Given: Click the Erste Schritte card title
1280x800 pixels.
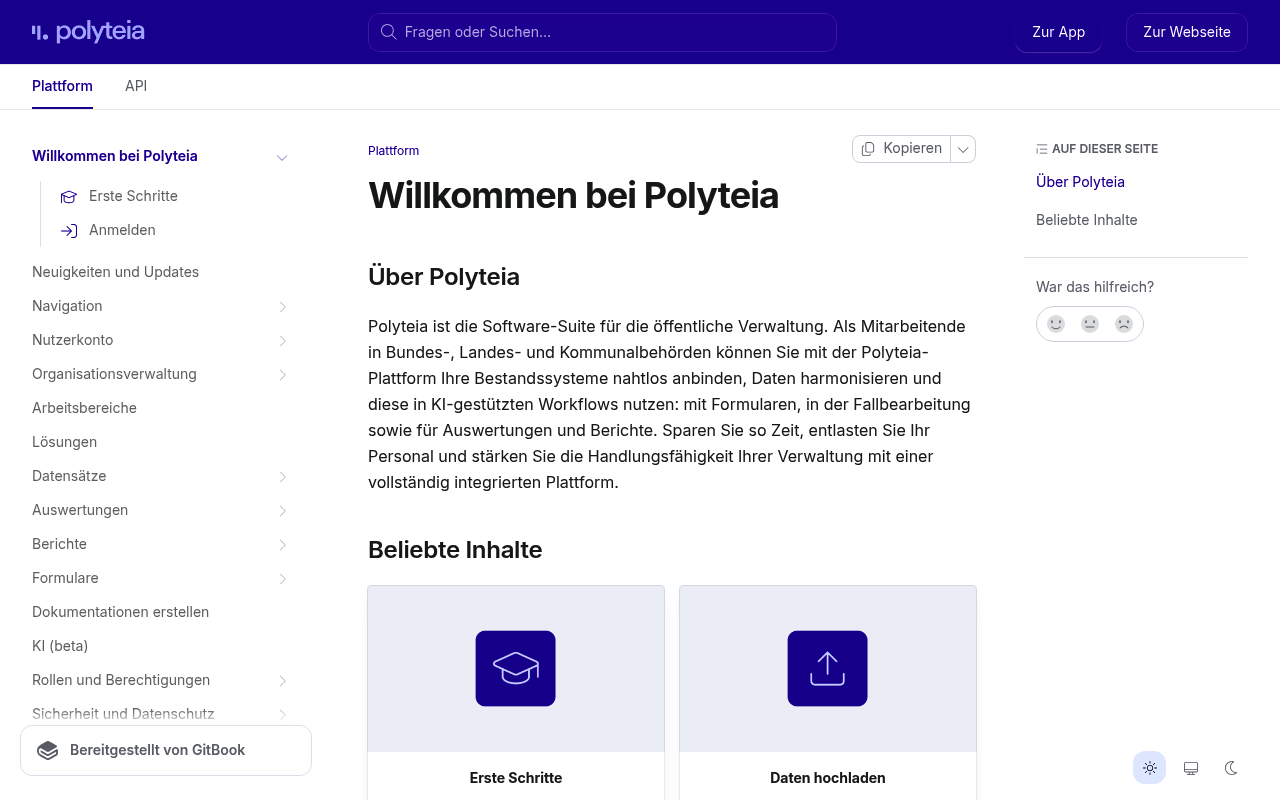Looking at the screenshot, I should (516, 778).
